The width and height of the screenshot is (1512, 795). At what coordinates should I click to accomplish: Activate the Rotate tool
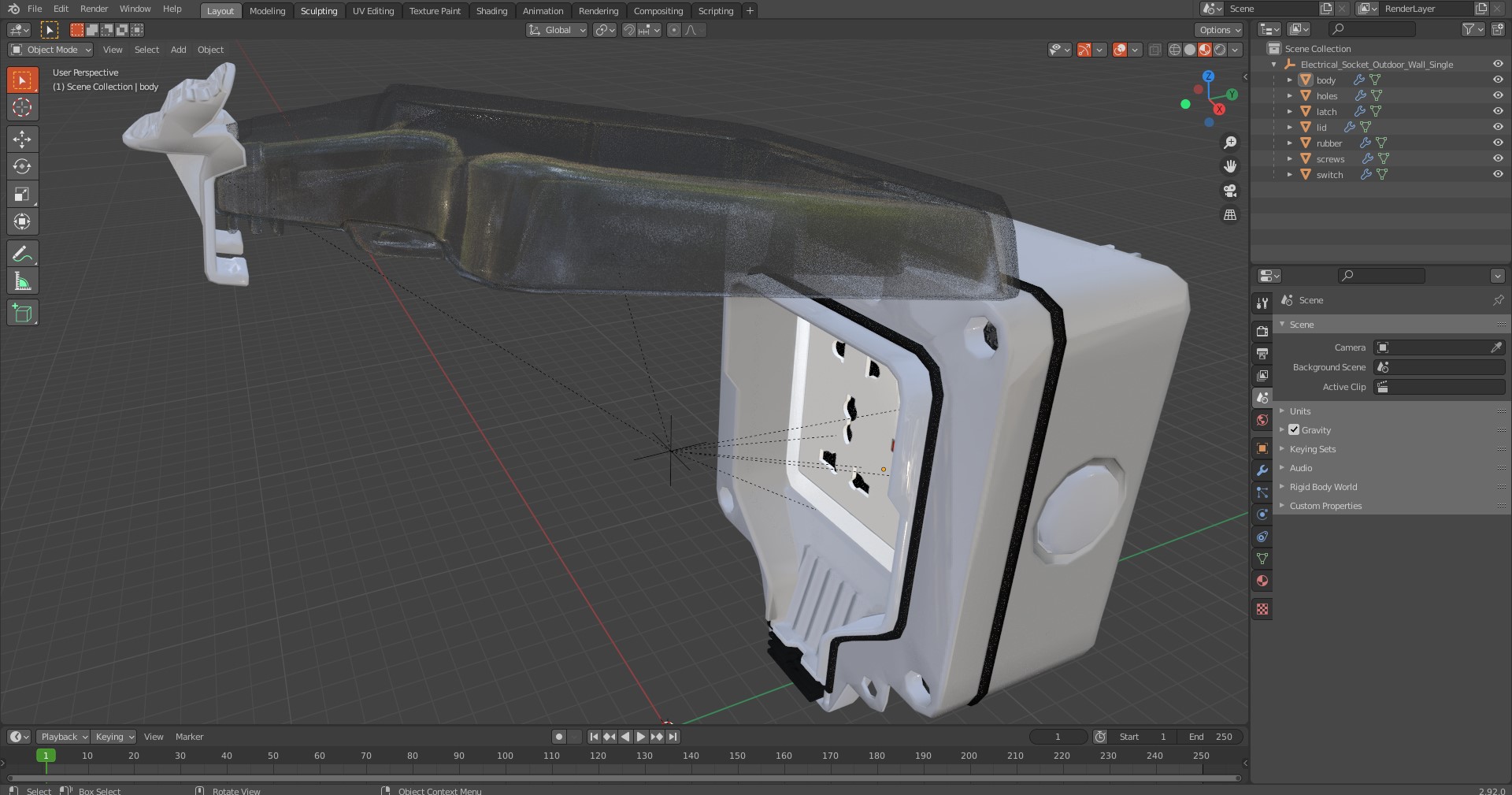point(22,166)
